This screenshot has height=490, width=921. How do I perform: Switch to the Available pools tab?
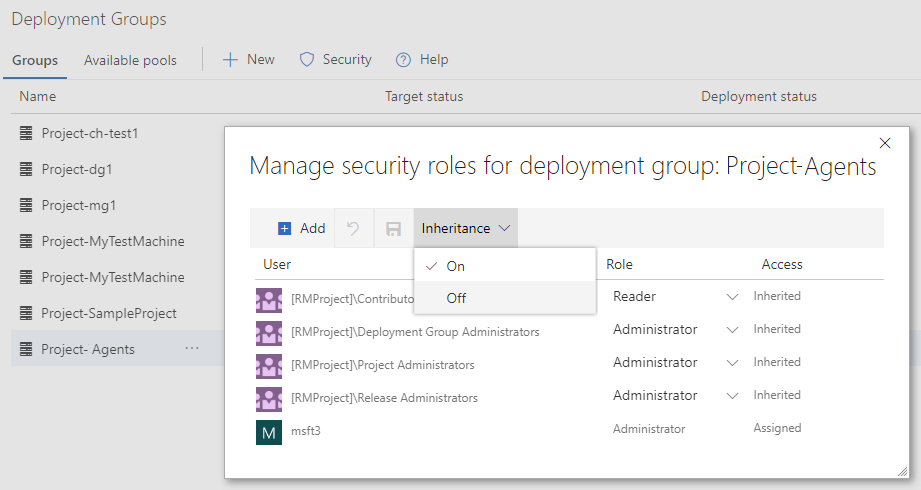click(x=130, y=60)
